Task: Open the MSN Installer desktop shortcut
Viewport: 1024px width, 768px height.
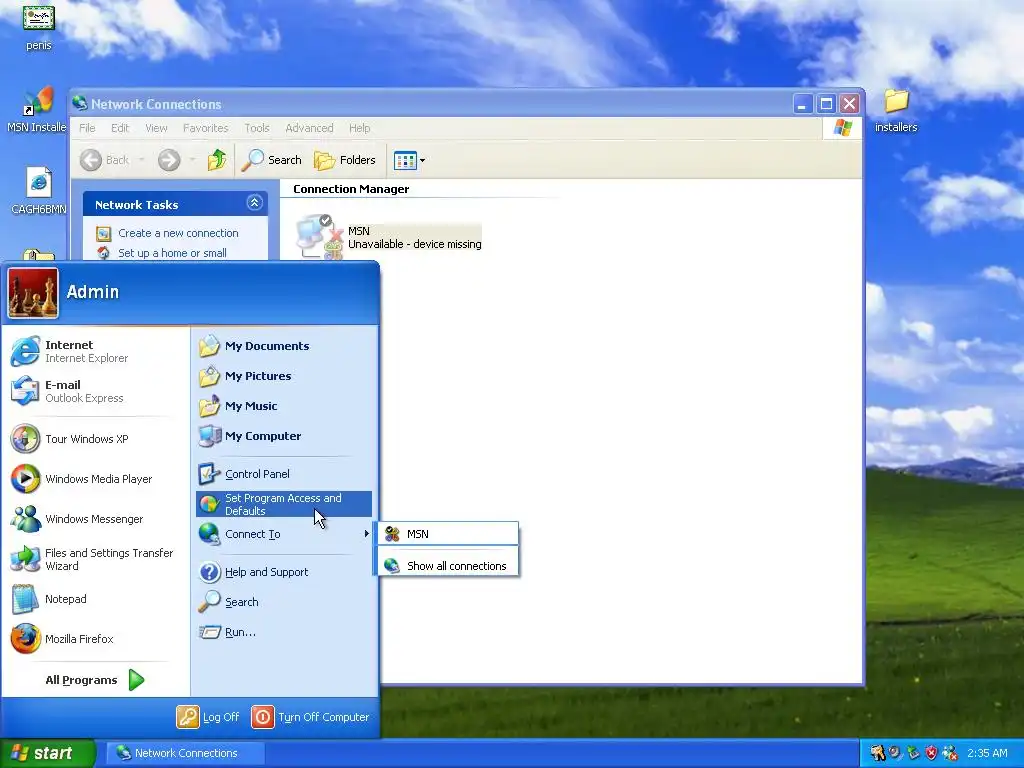Action: pos(37,110)
